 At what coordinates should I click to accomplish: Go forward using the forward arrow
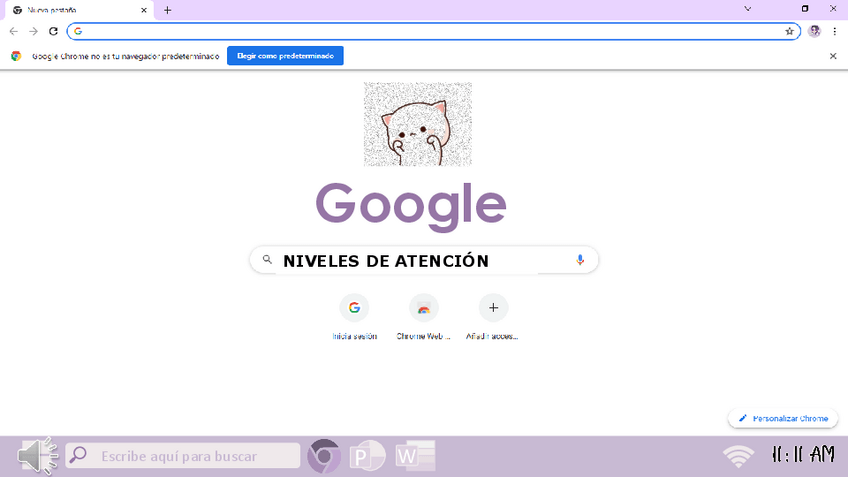[x=34, y=31]
